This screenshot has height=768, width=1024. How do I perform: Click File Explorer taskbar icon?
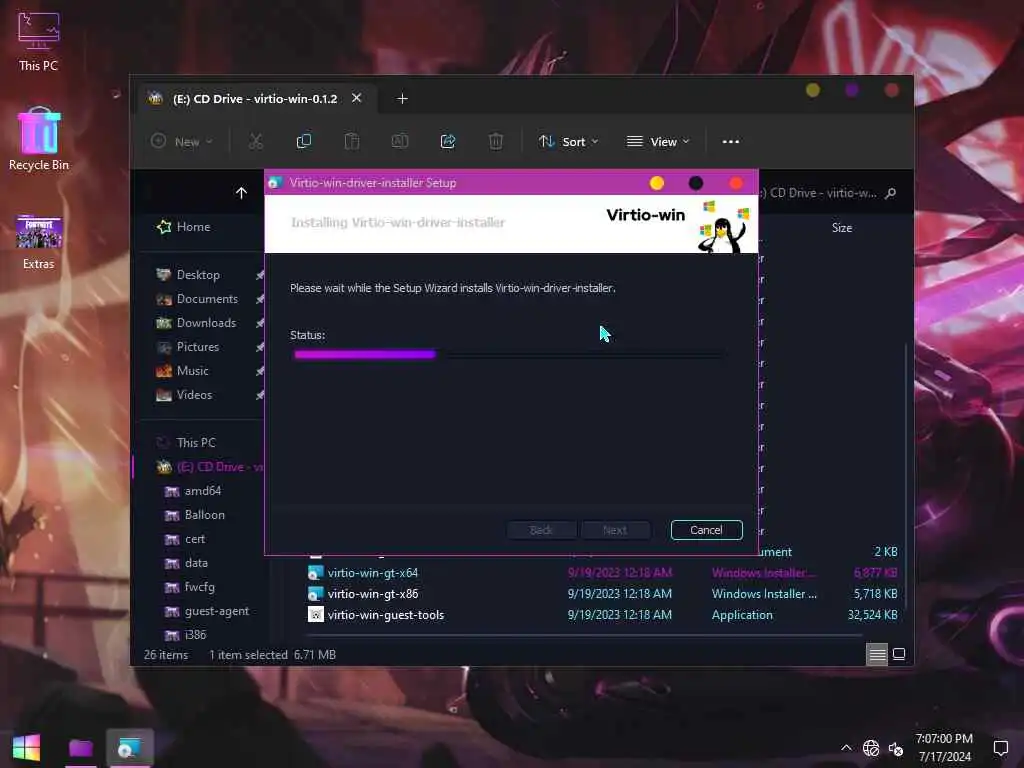tap(81, 747)
